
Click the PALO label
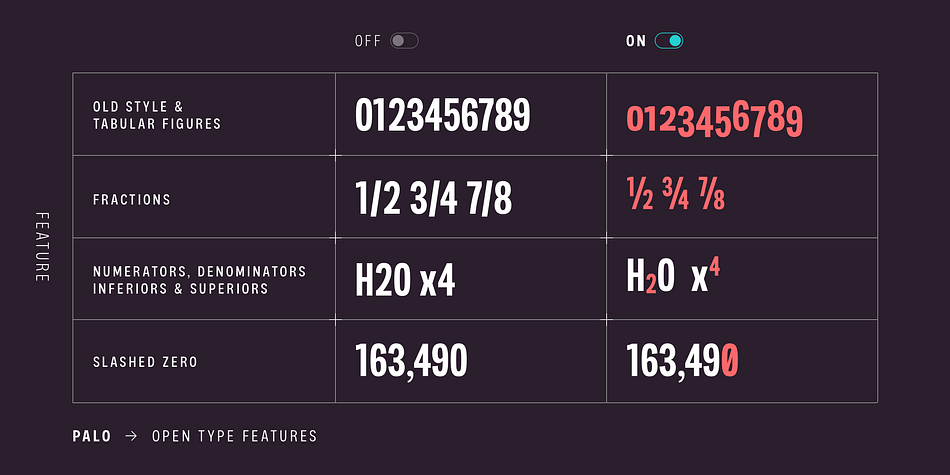pos(92,436)
